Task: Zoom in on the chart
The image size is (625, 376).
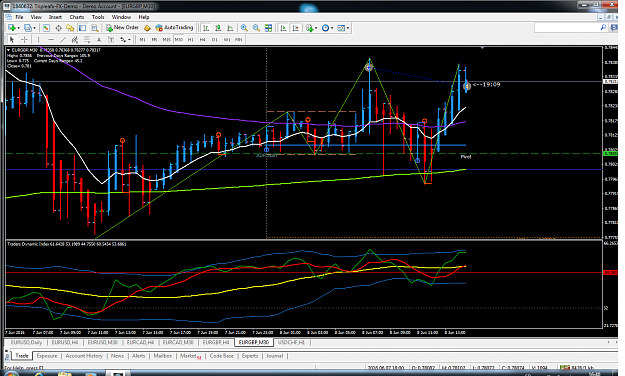Action: point(244,28)
